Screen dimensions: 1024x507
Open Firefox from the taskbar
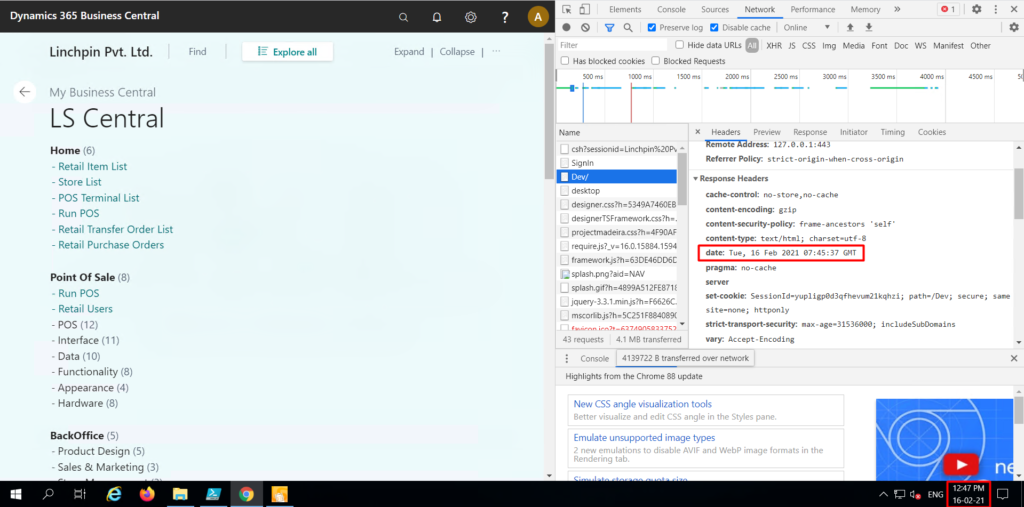(x=146, y=494)
